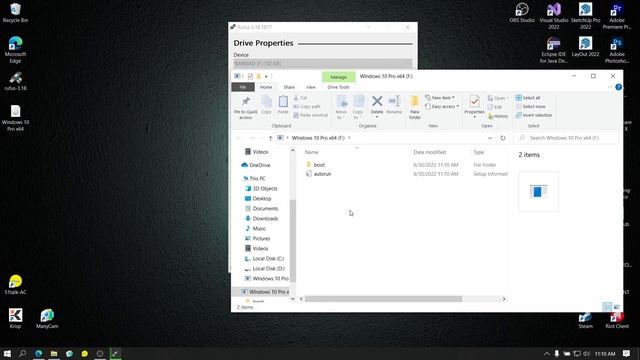Screen dimensions: 640x360
Task: Click the Properties checkmark icon in ribbon
Action: 474,101
